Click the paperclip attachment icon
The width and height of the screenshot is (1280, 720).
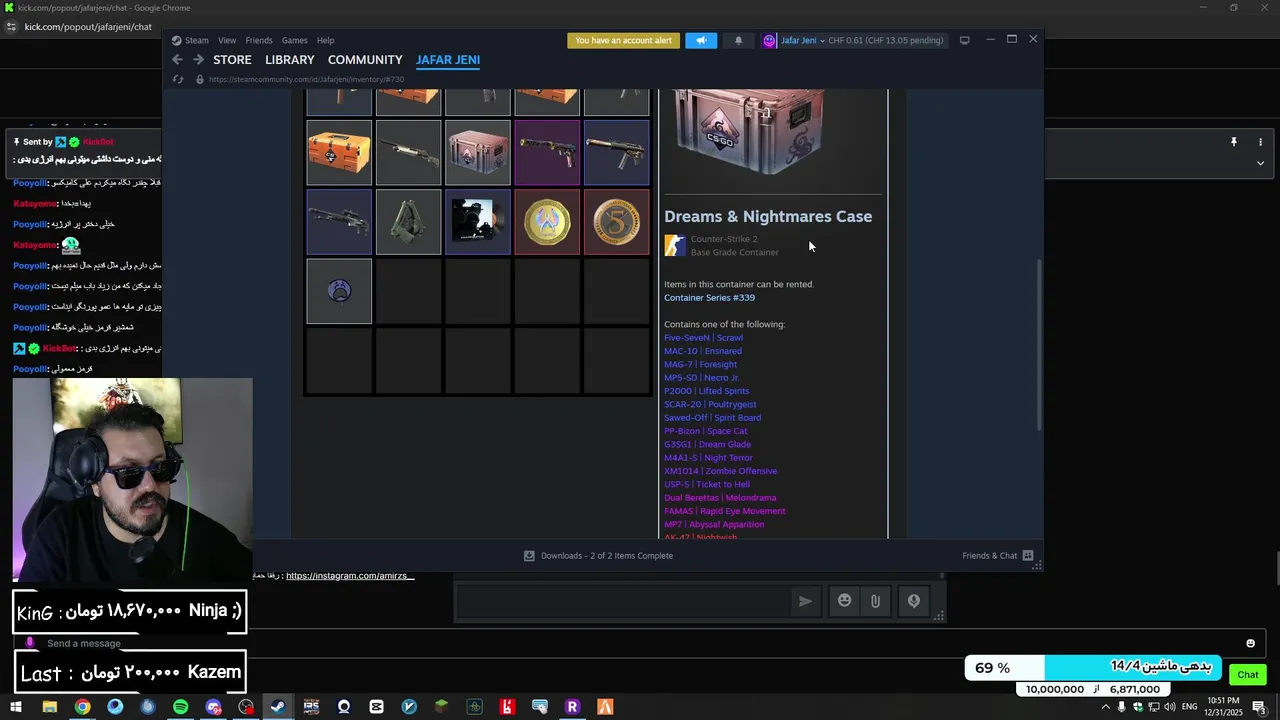coord(875,601)
